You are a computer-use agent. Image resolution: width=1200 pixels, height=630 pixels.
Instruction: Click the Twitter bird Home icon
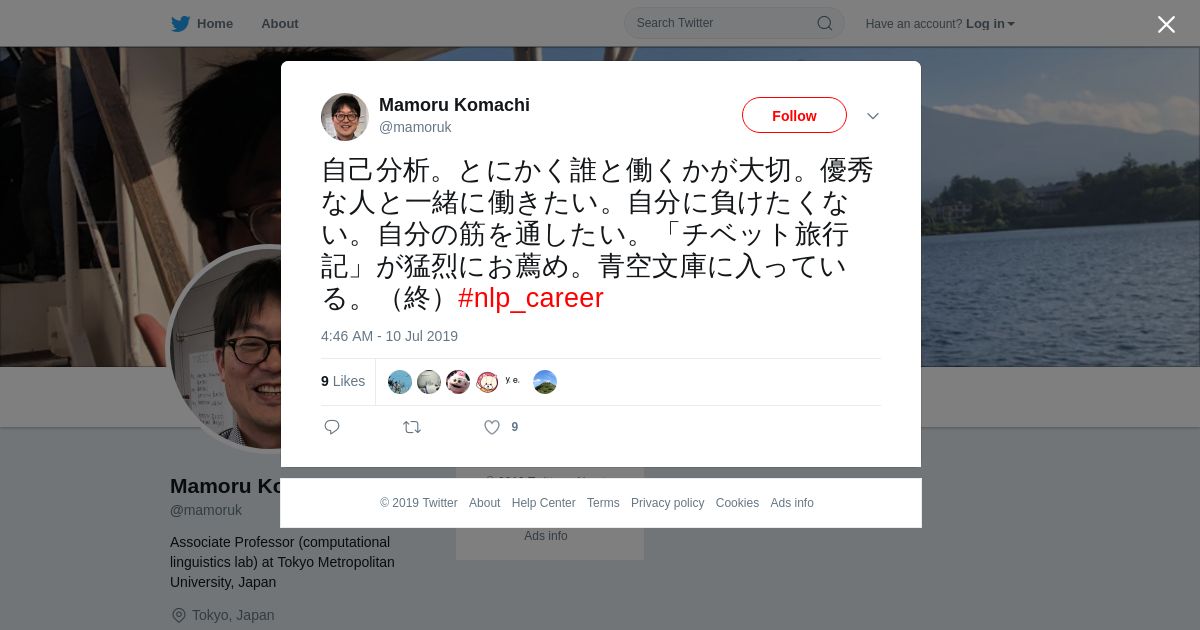(x=180, y=24)
